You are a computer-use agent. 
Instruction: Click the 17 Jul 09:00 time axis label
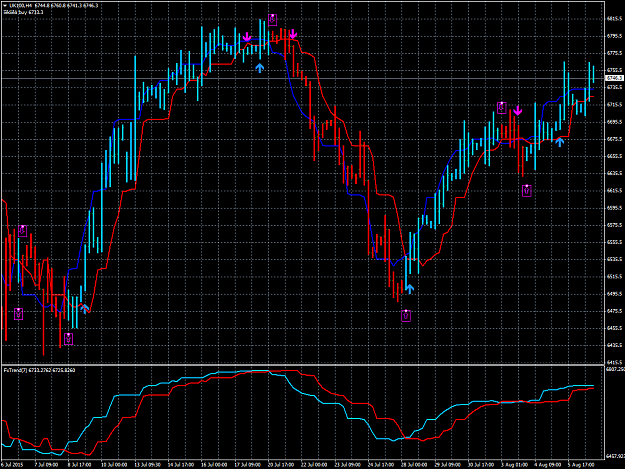pos(248,465)
